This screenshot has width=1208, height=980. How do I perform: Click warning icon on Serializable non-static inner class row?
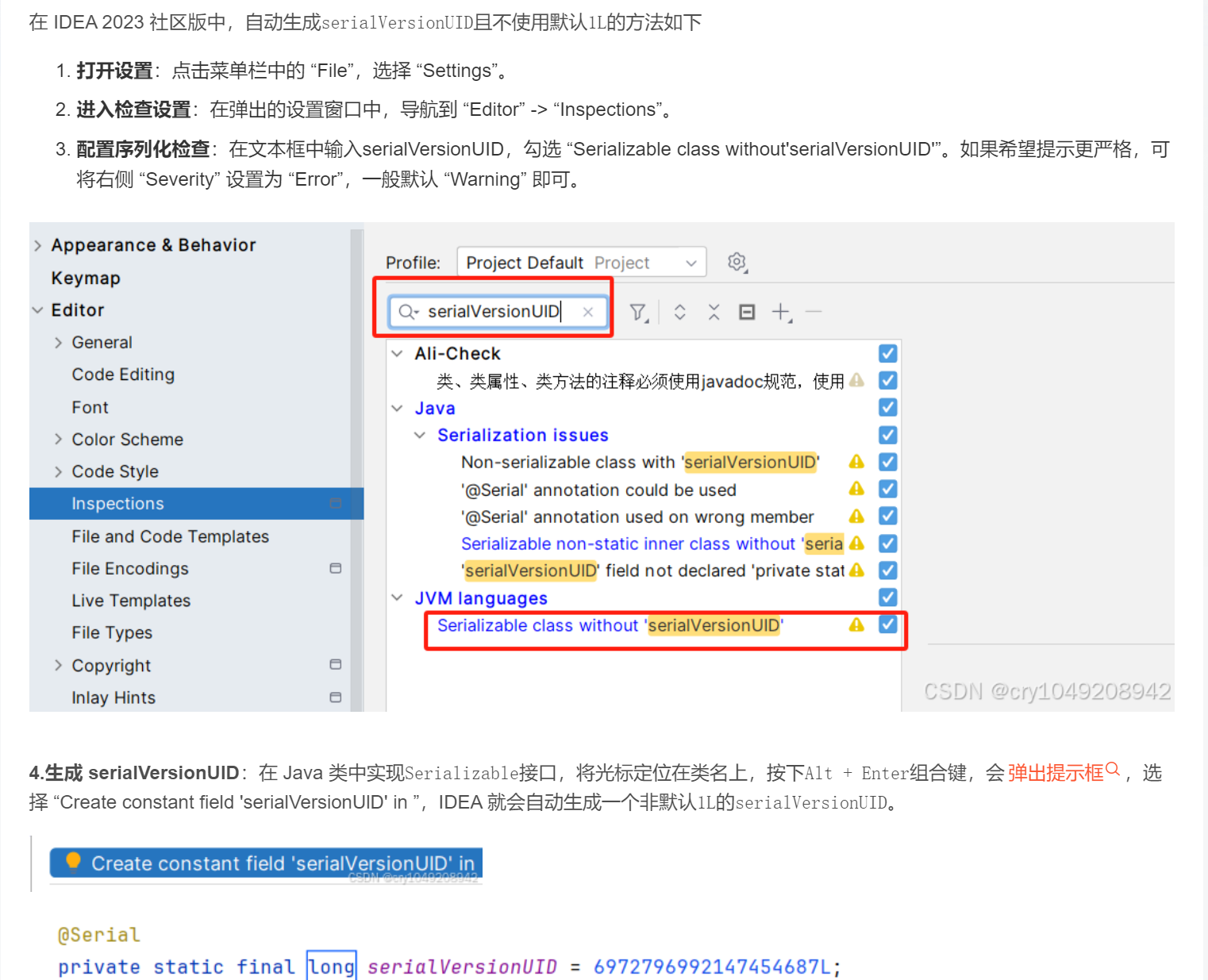[x=856, y=544]
